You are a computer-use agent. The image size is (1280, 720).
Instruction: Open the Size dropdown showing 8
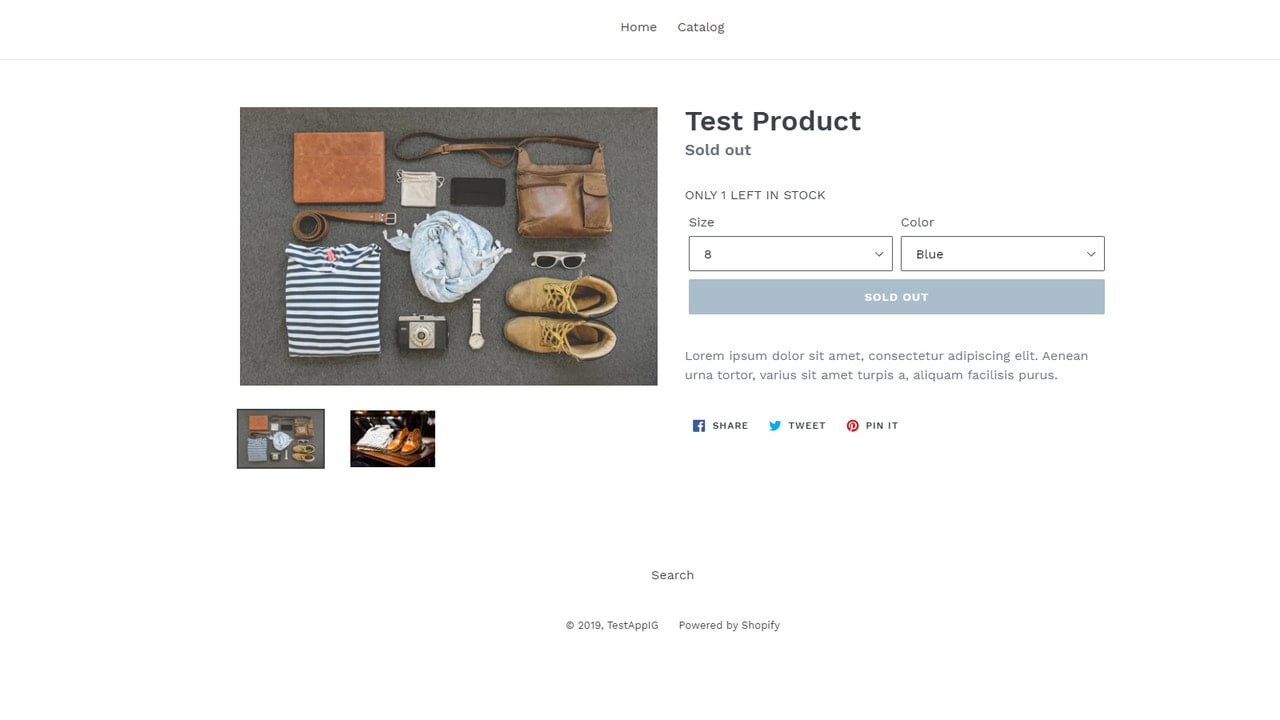(x=790, y=254)
